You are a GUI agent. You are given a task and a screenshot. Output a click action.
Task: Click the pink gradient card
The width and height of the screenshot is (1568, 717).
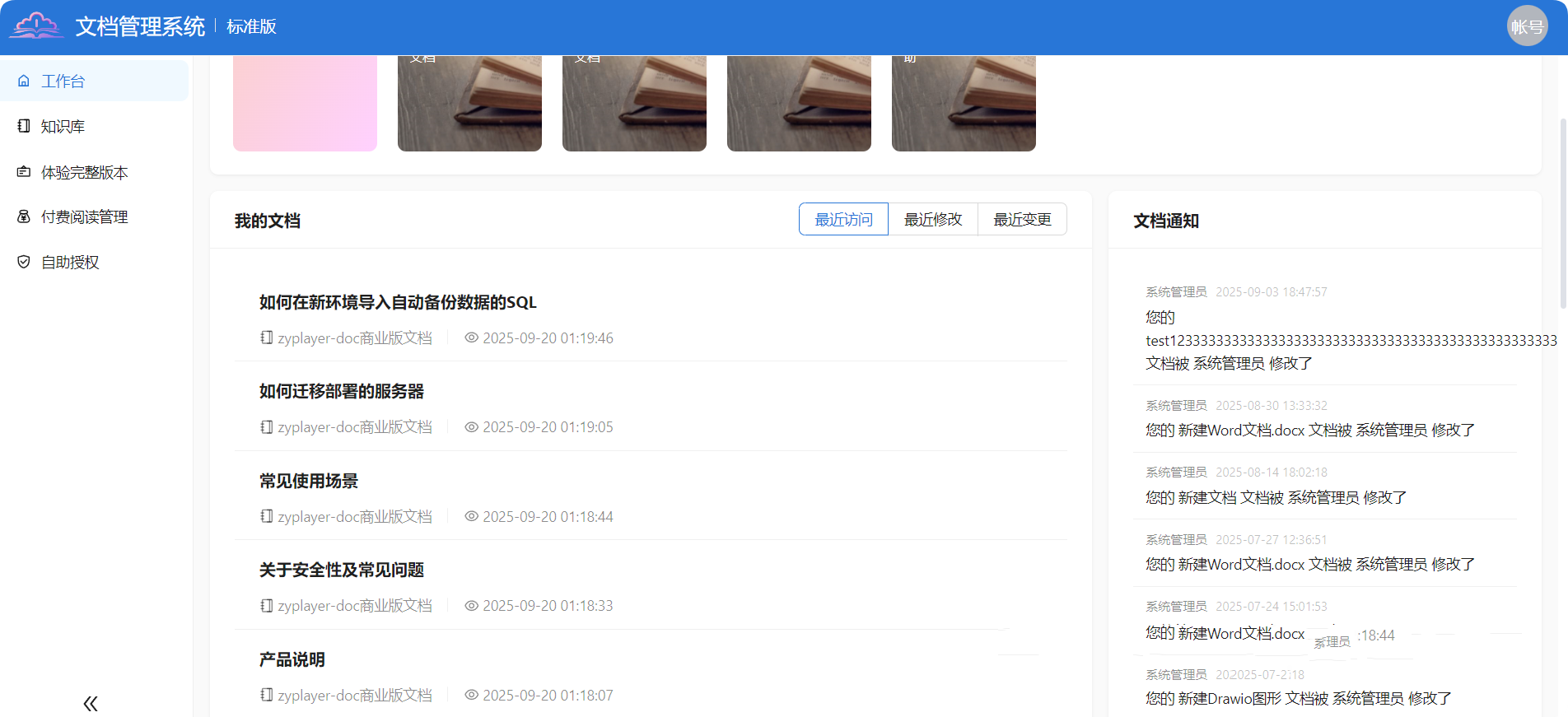pyautogui.click(x=305, y=103)
